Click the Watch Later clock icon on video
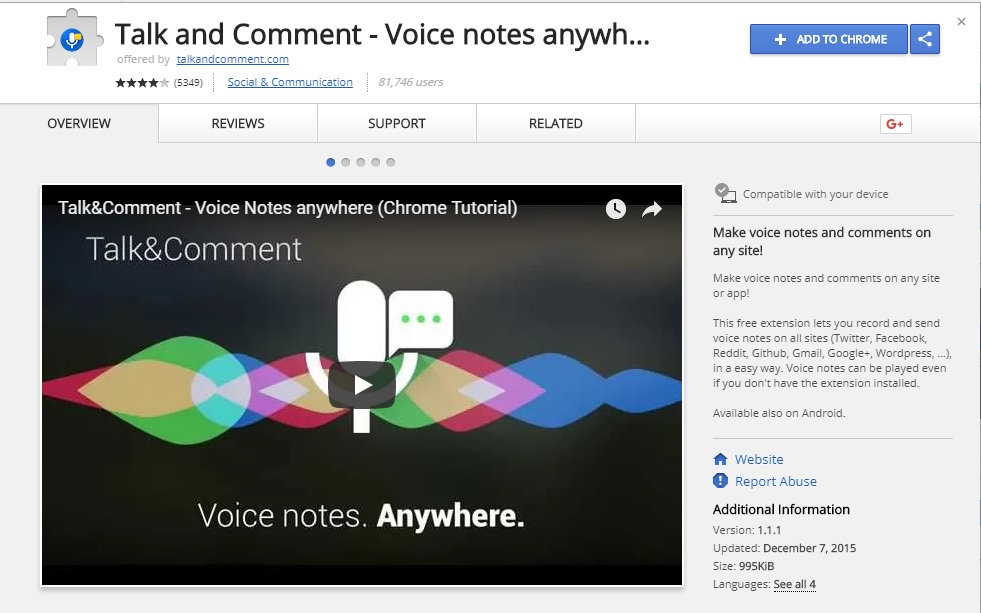Image resolution: width=981 pixels, height=613 pixels. [616, 209]
